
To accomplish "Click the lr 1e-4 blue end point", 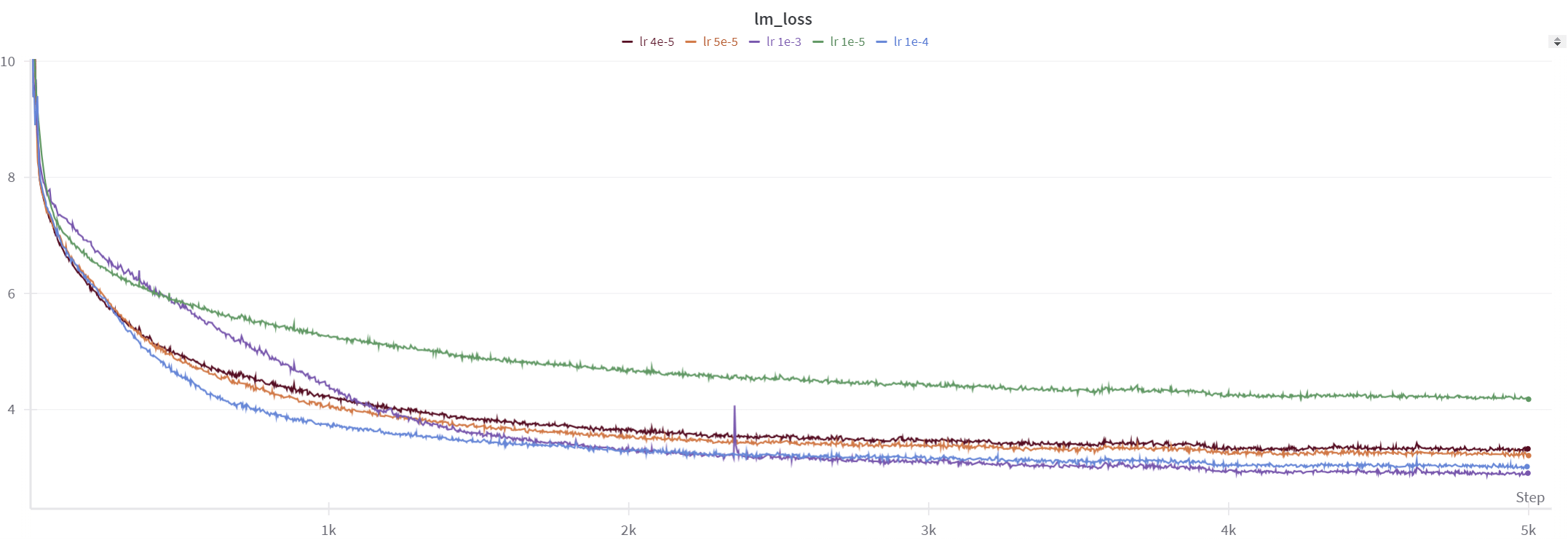I will (x=1527, y=467).
